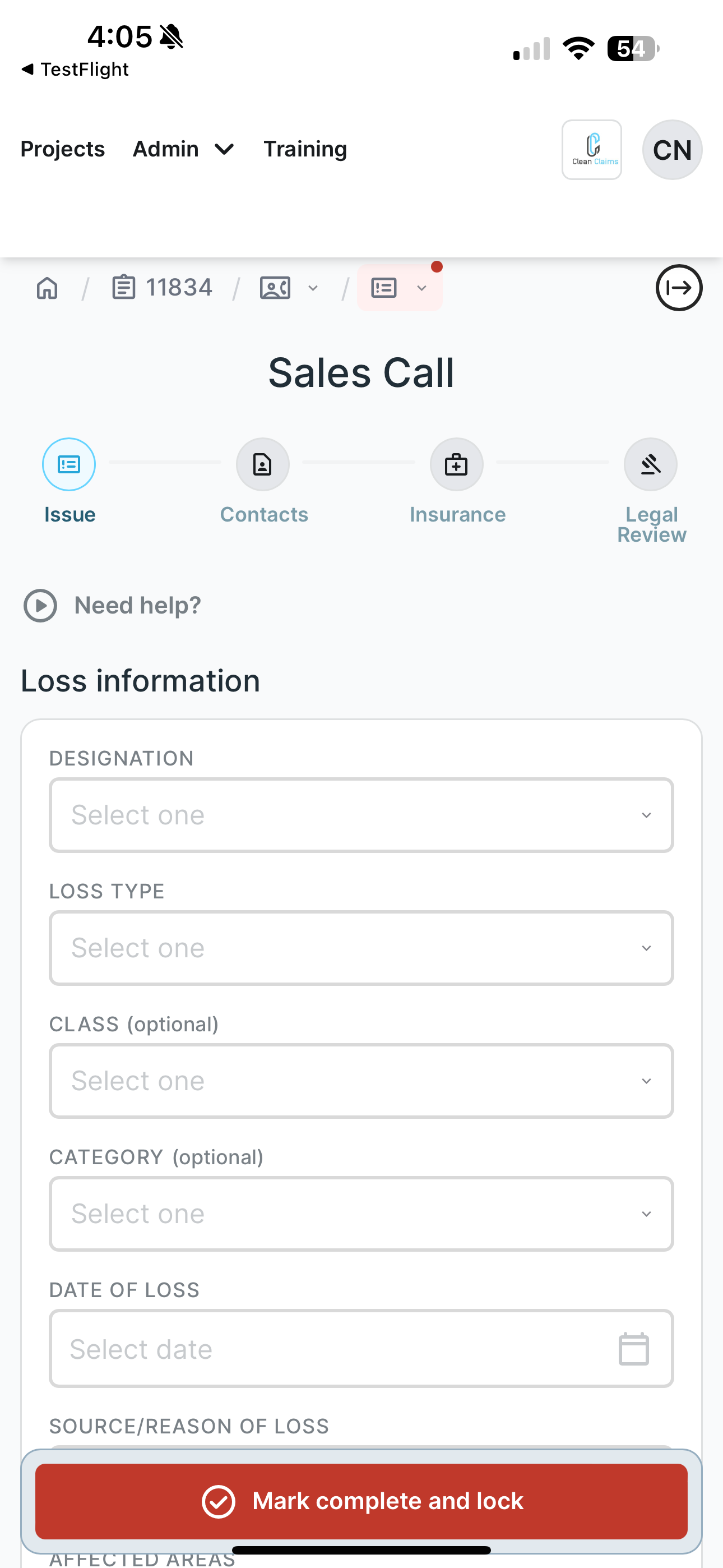Play the Need help video
The width and height of the screenshot is (723, 1568).
pyautogui.click(x=40, y=606)
